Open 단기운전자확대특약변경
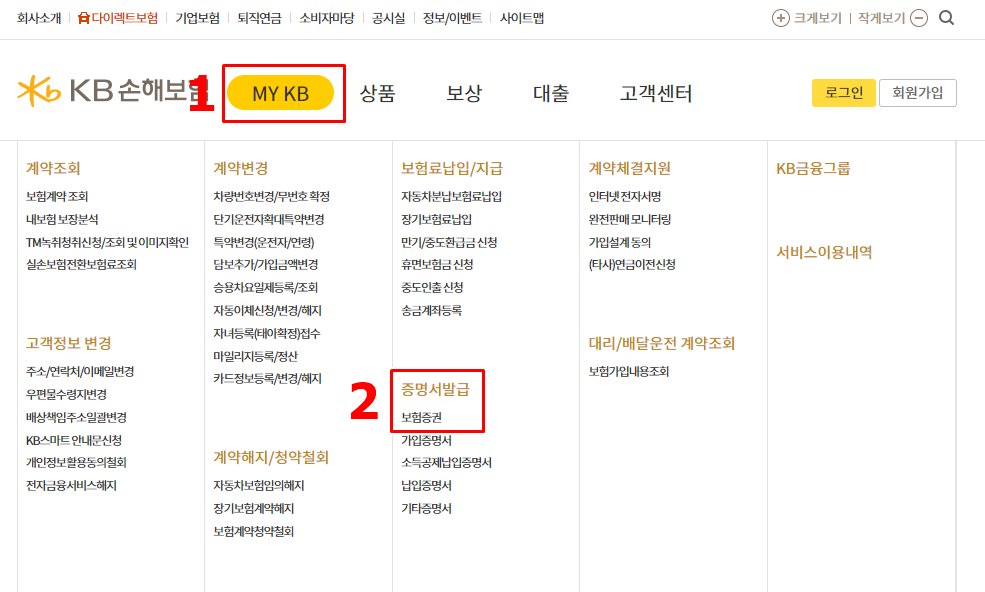The height and width of the screenshot is (592, 985). pyautogui.click(x=269, y=219)
